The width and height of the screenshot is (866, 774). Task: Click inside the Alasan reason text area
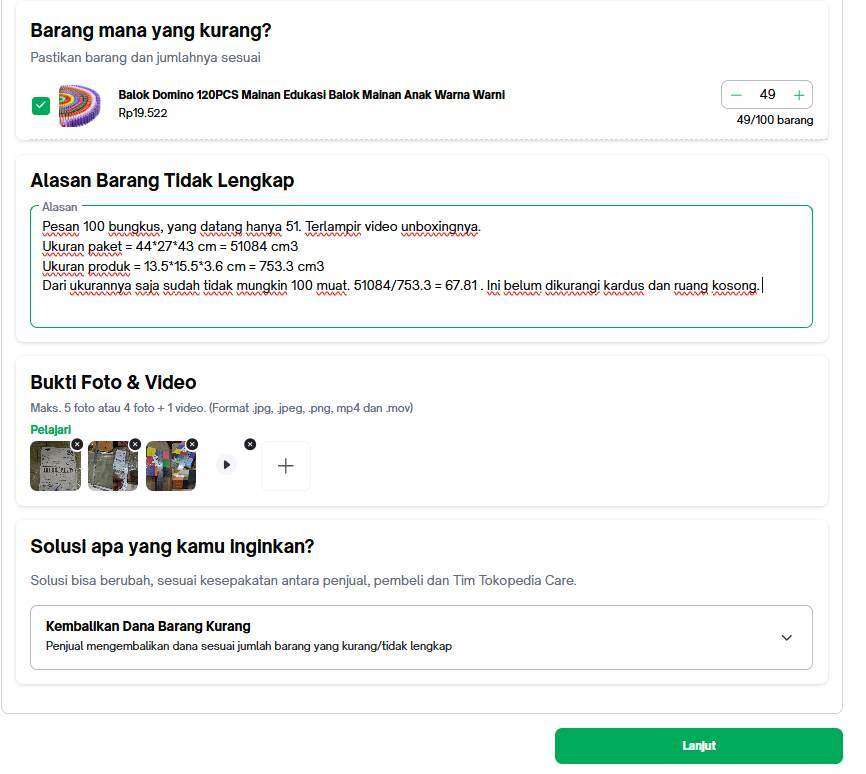[421, 266]
